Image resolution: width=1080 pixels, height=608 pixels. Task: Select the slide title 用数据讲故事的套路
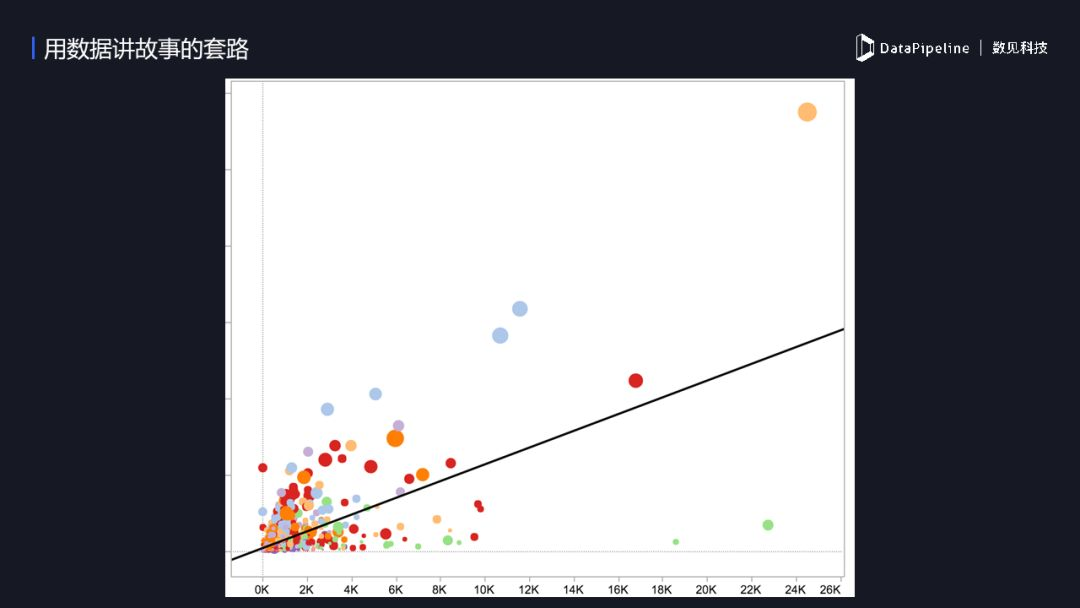pos(146,48)
